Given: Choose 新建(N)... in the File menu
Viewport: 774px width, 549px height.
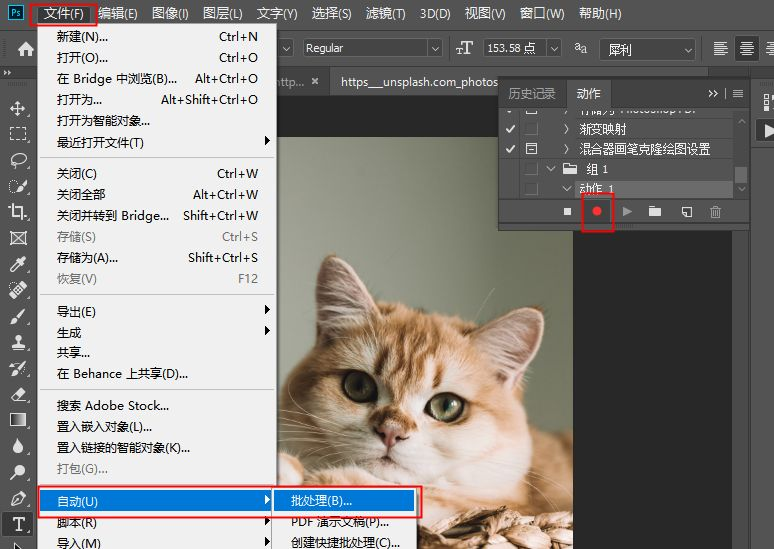Looking at the screenshot, I should [157, 37].
